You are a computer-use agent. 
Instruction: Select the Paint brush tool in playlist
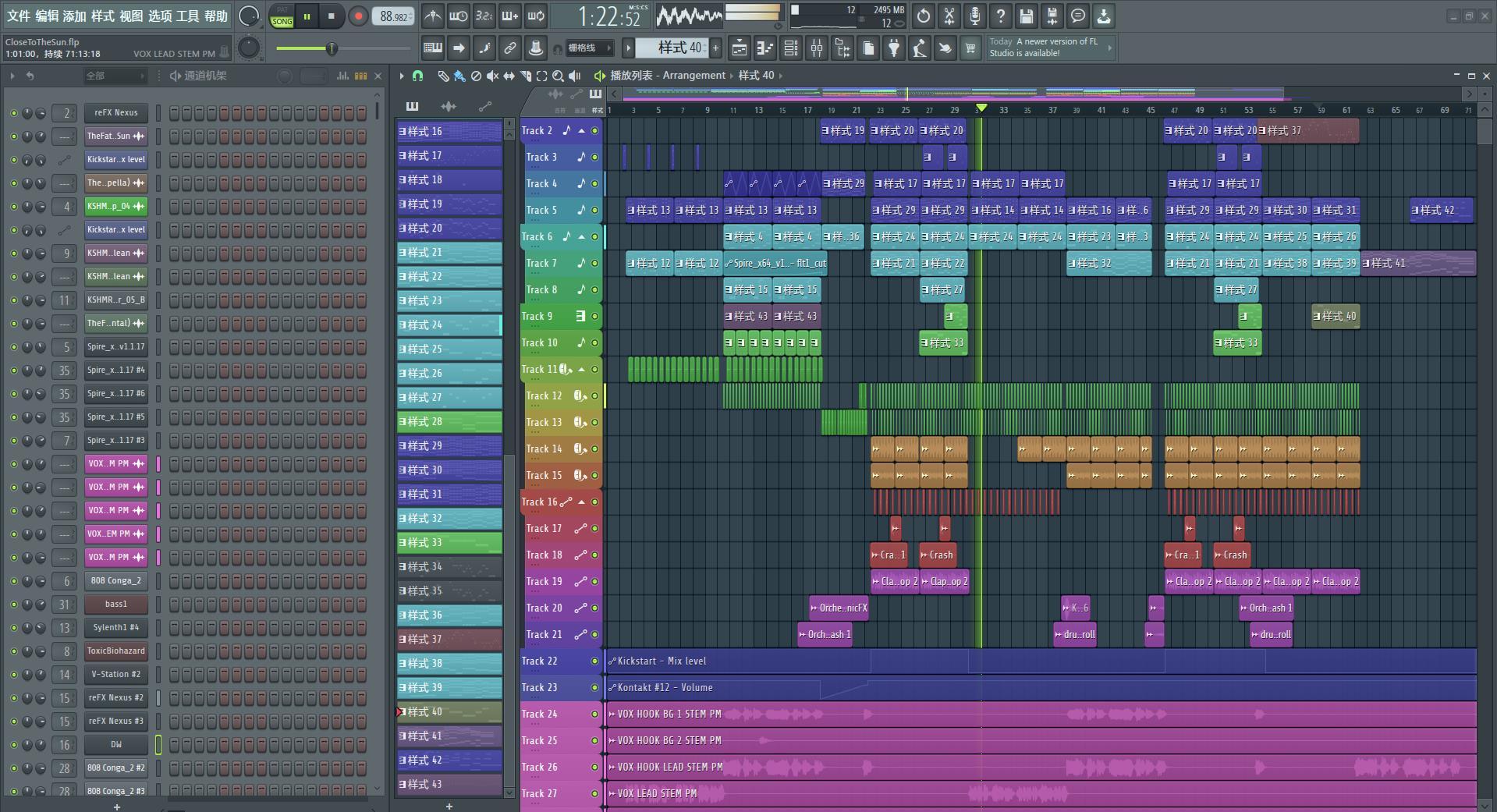pos(459,76)
